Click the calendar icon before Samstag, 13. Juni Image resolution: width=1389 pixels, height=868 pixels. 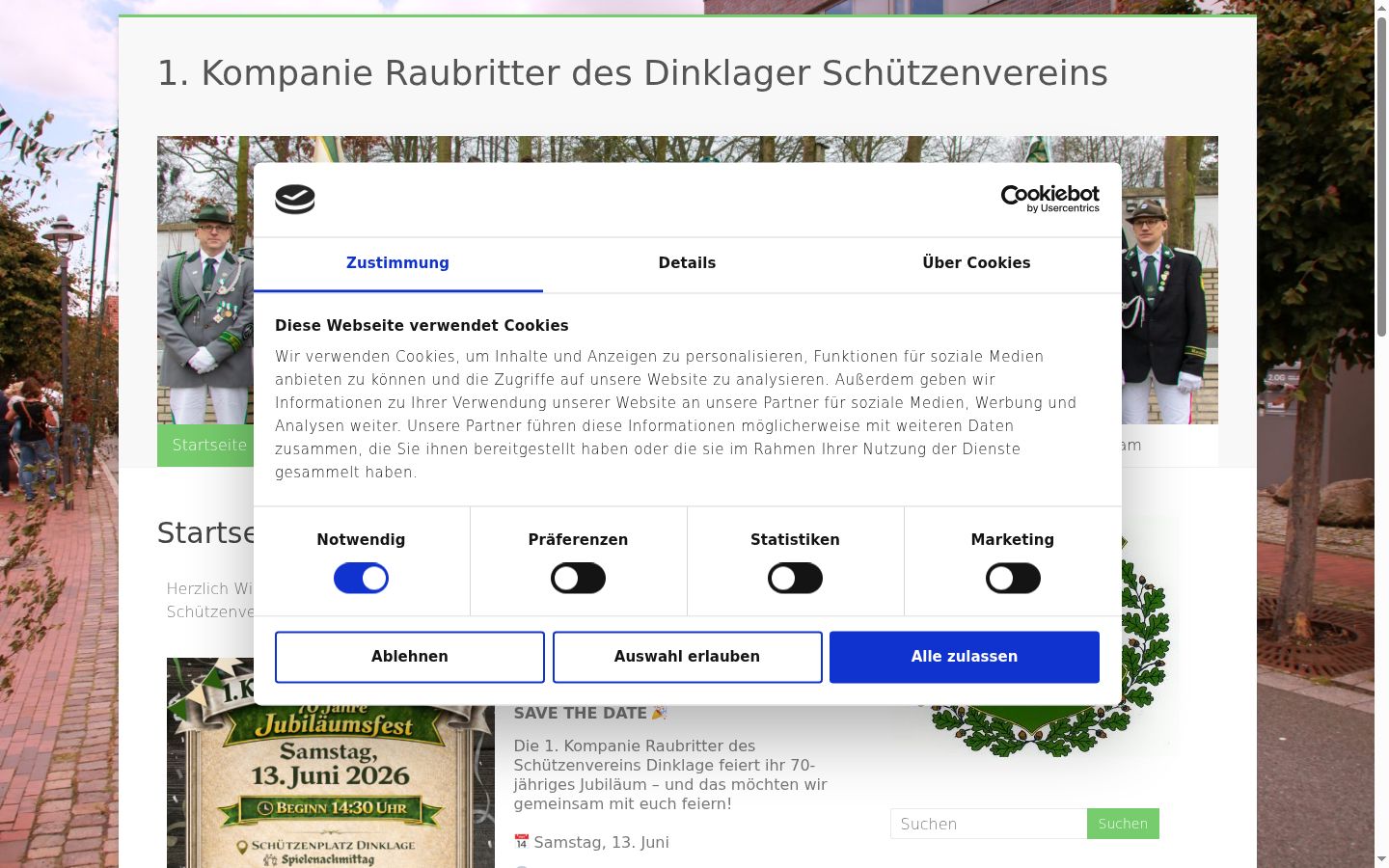[x=522, y=842]
